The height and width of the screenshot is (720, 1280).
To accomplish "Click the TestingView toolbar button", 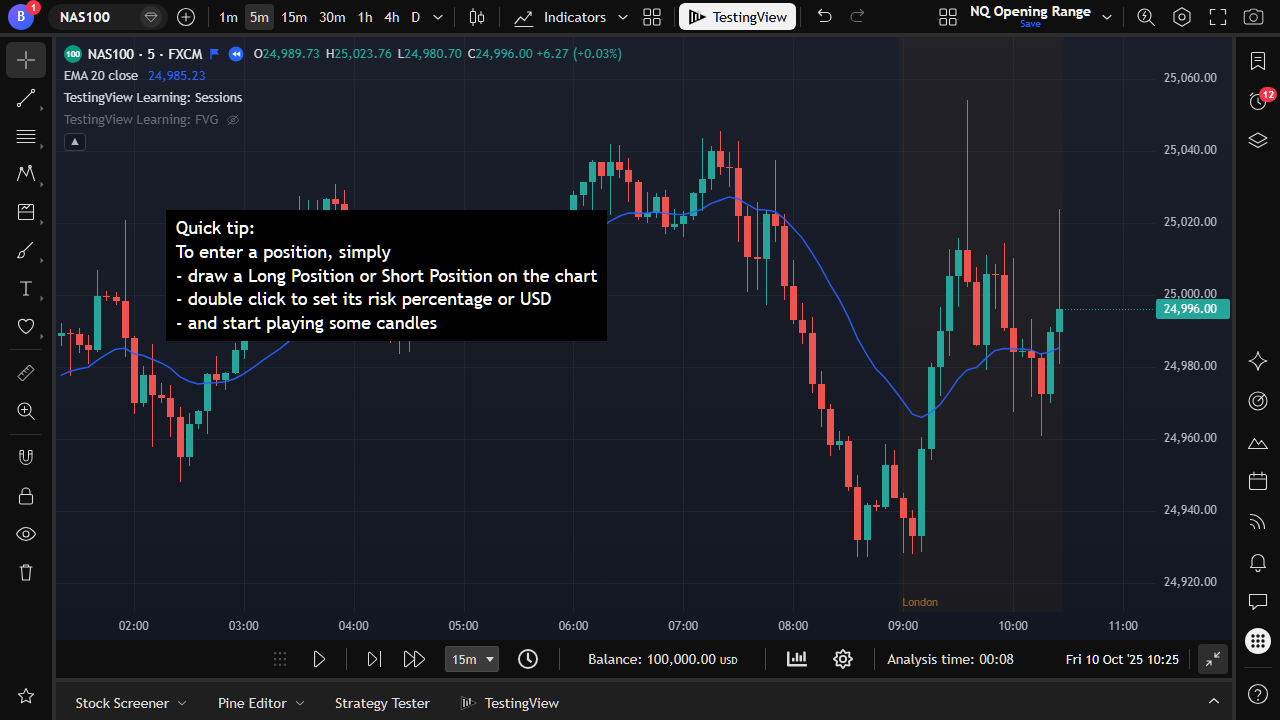I will click(x=738, y=17).
